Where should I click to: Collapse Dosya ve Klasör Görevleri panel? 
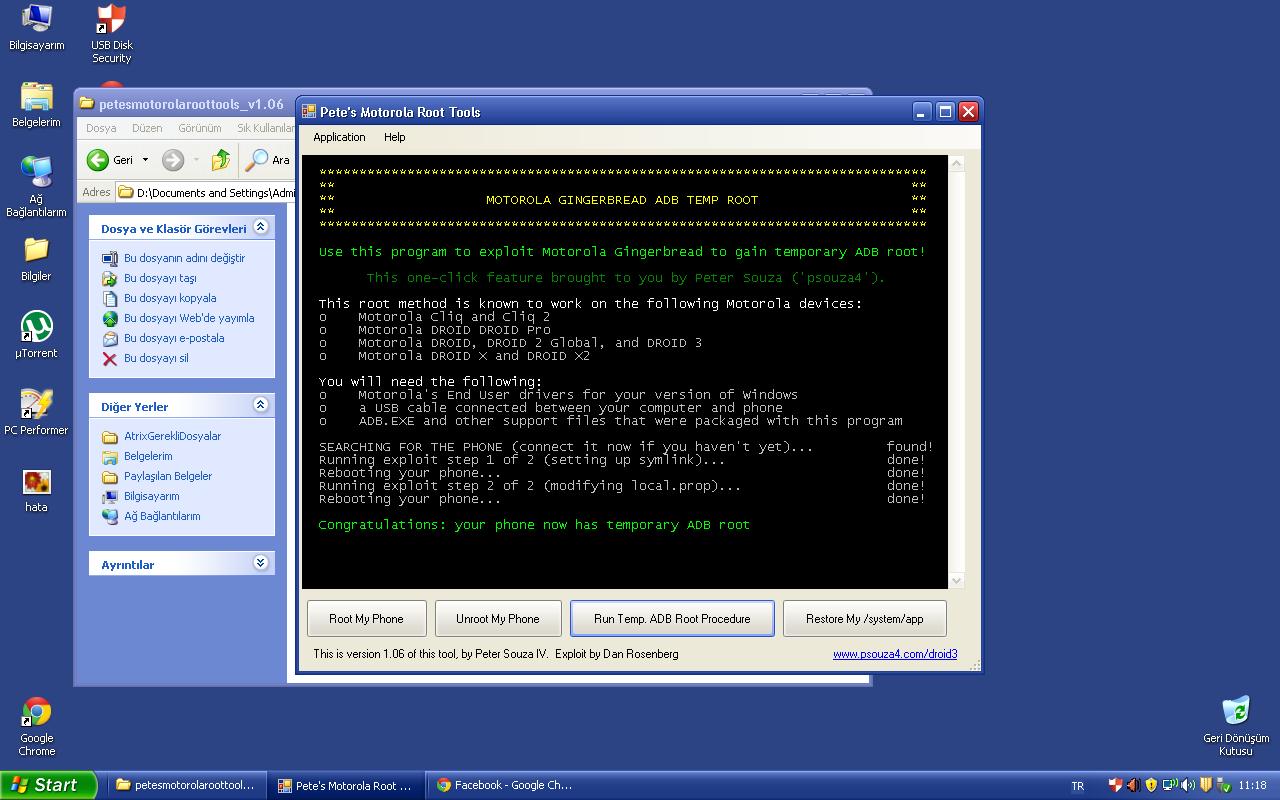pos(260,227)
